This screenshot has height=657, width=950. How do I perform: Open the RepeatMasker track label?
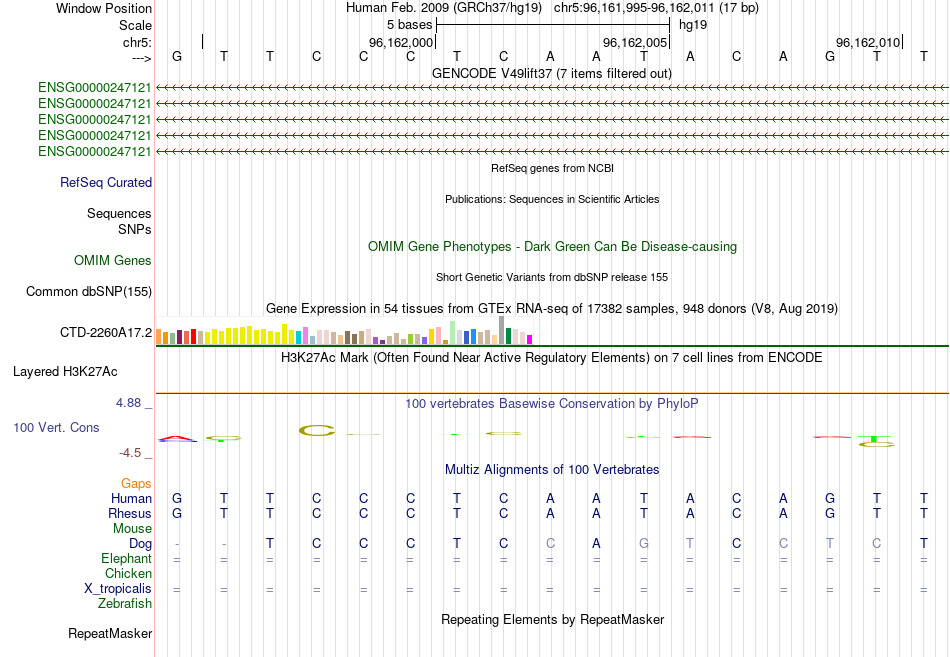pyautogui.click(x=110, y=634)
